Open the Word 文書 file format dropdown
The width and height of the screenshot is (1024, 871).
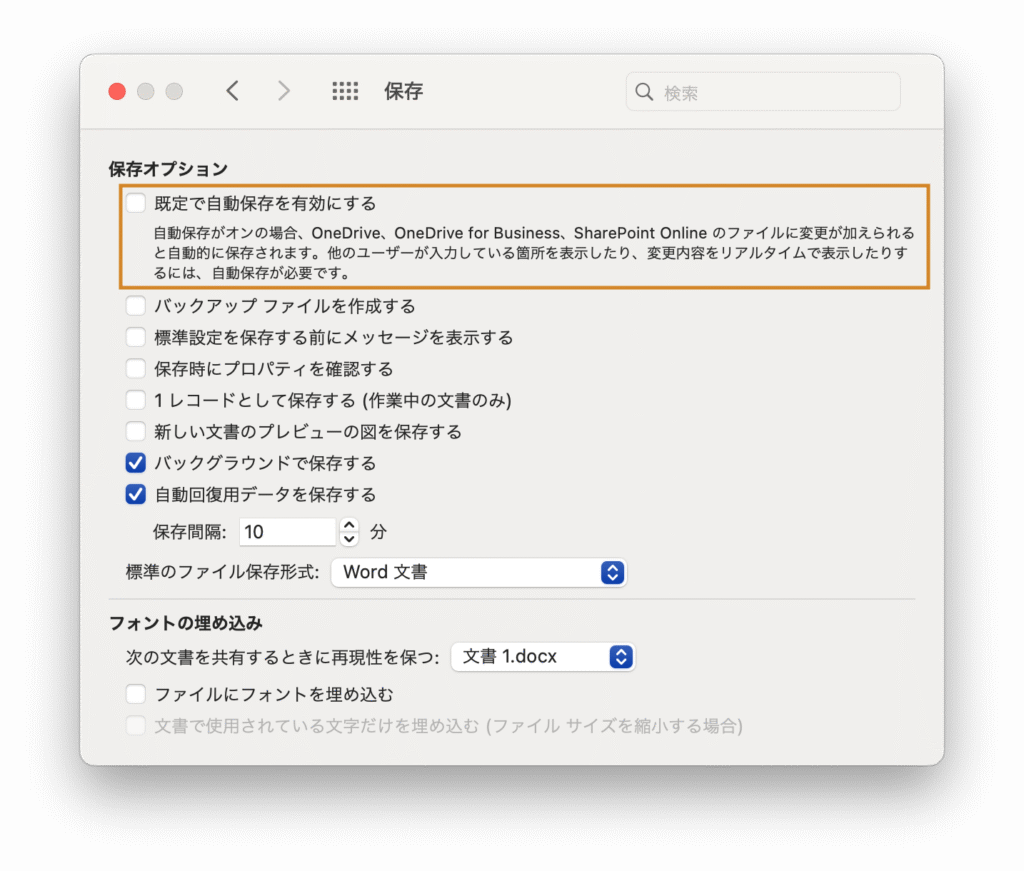(x=479, y=573)
